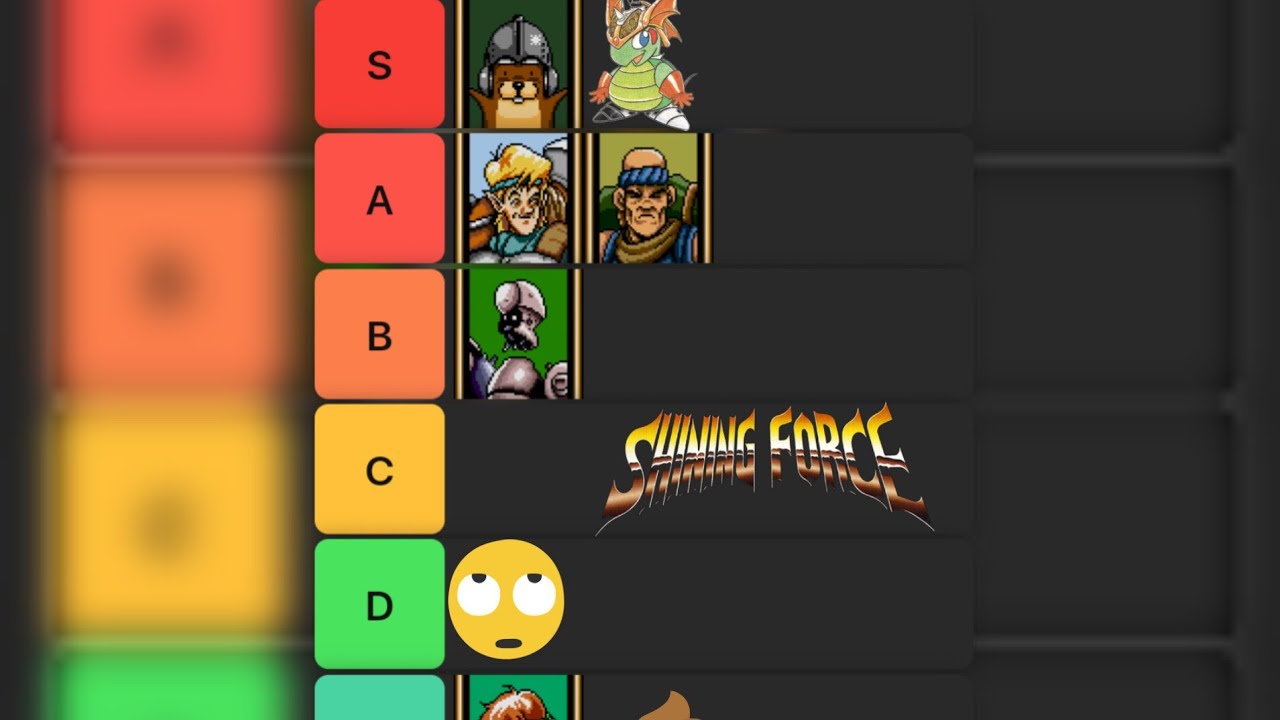
Task: Select the bald man with blue headband portrait
Action: pyautogui.click(x=649, y=198)
